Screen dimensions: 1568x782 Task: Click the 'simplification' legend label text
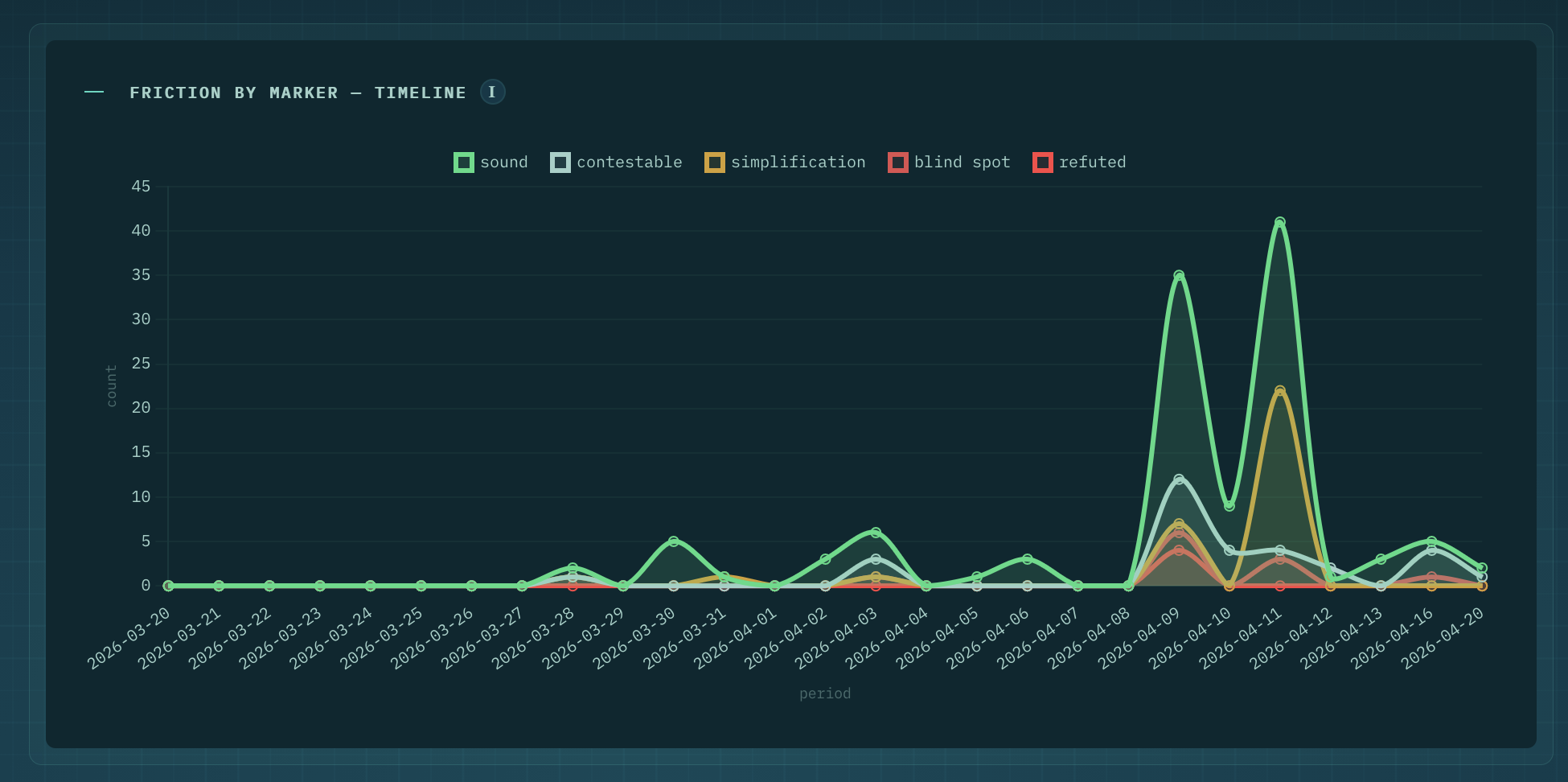point(798,163)
